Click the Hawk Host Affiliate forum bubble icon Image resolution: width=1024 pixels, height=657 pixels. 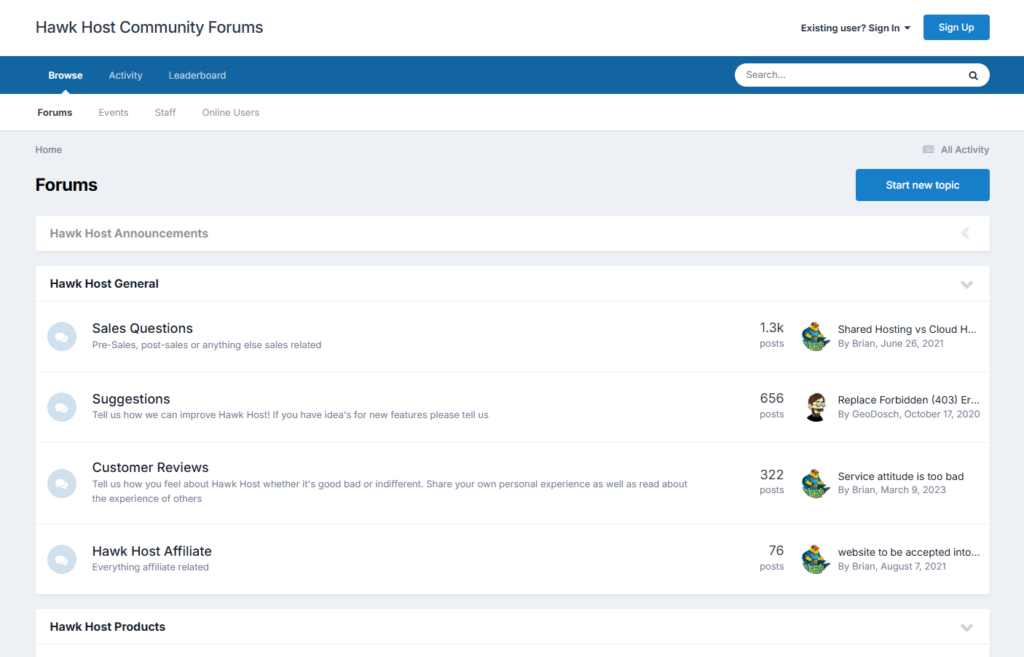[x=61, y=559]
